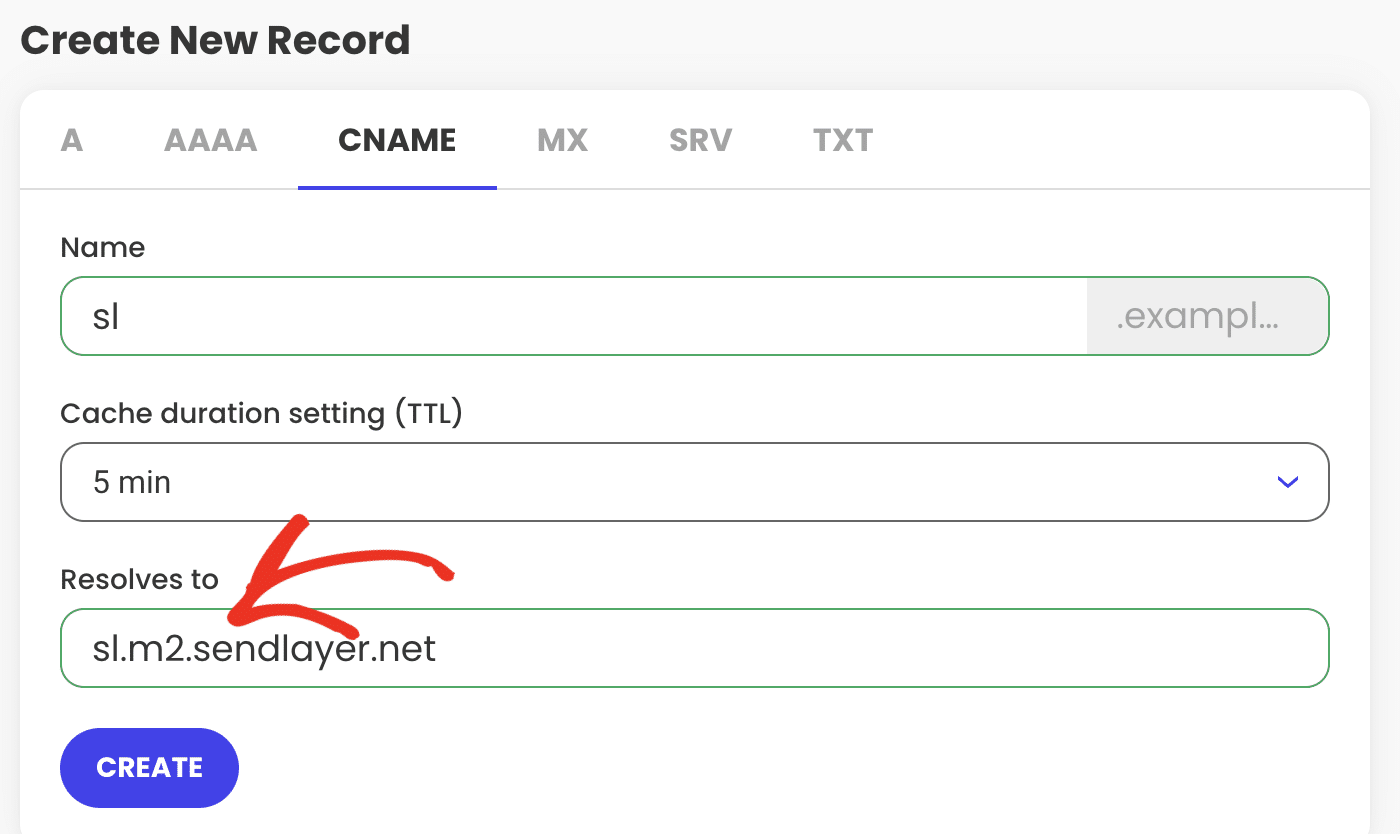1400x834 pixels.
Task: Click the Resolves to input field
Action: 694,648
